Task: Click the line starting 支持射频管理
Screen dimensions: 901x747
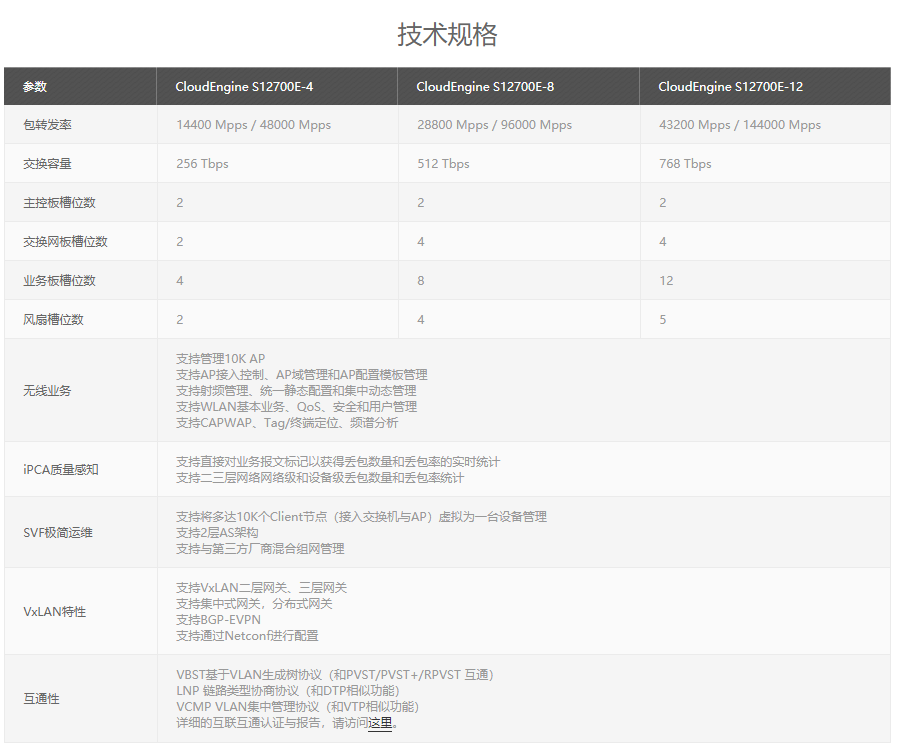Action: [296, 391]
